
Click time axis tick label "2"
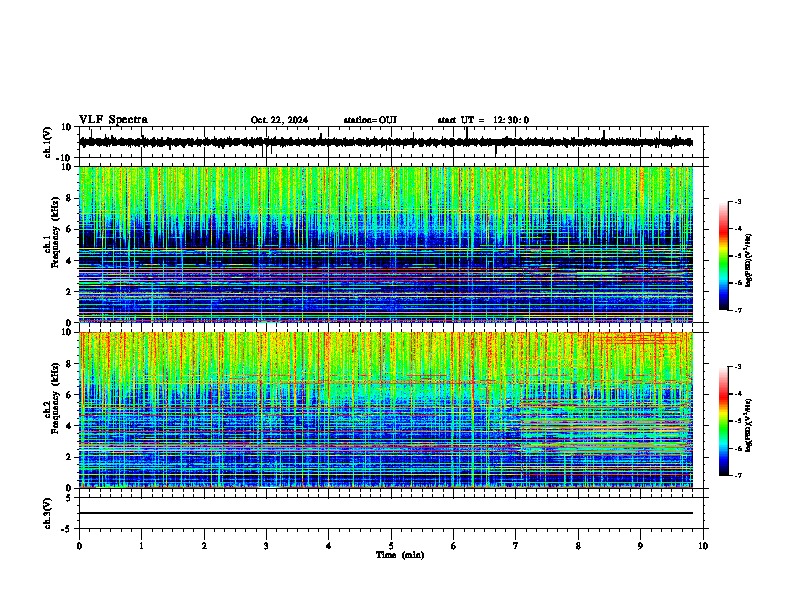[204, 546]
